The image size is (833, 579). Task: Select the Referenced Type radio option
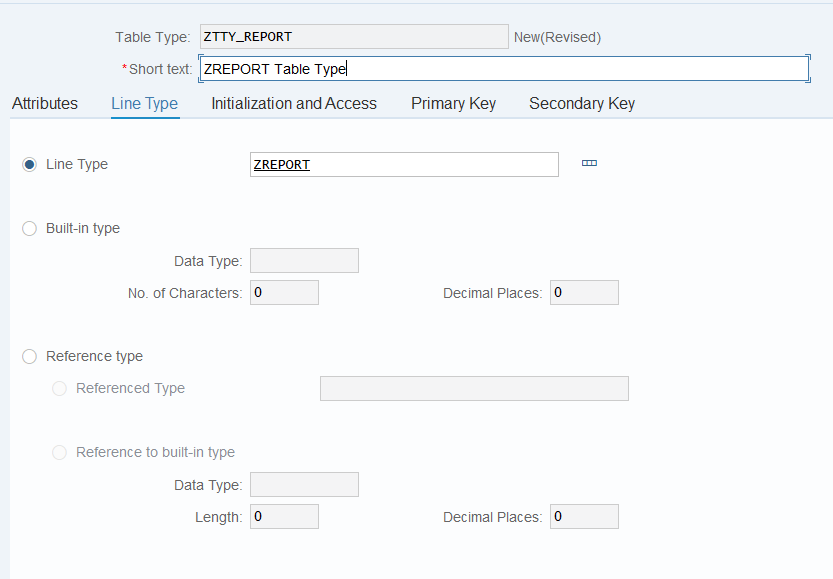coord(59,389)
